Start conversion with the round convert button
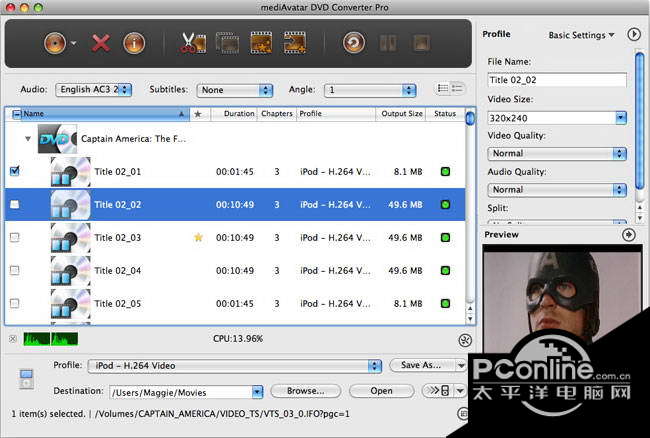The image size is (650, 438). 354,43
